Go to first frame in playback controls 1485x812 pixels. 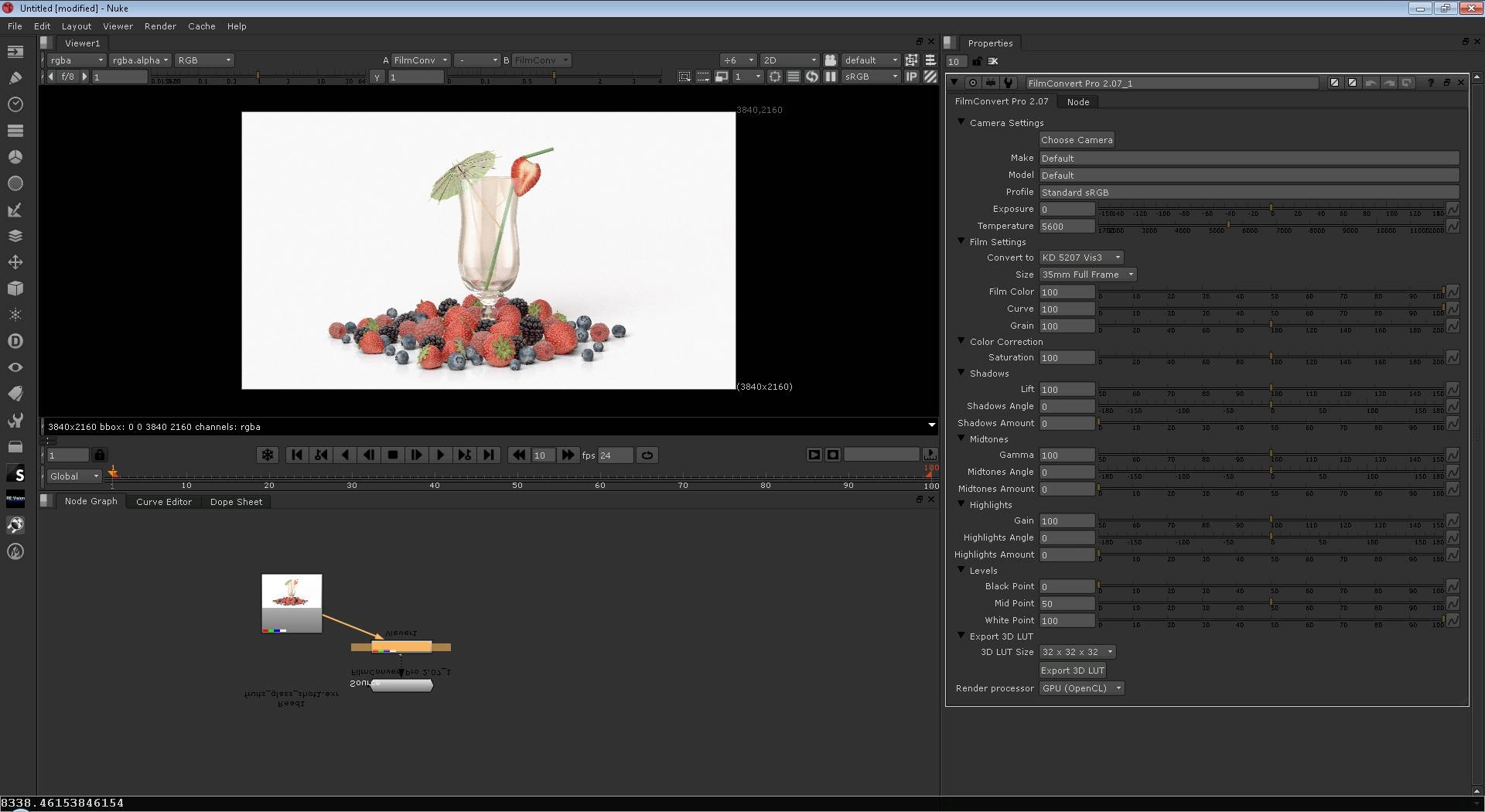[x=296, y=455]
